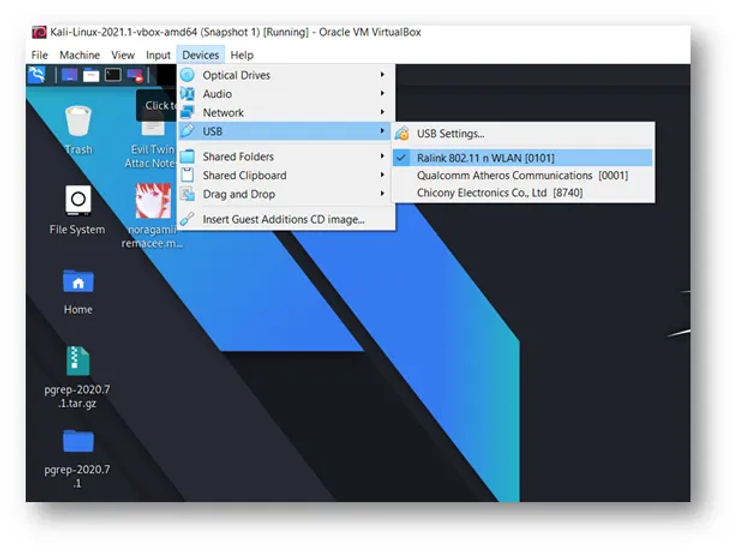Open the file manager icon in Kali panel
Screen dimensions: 740x552
[x=91, y=75]
